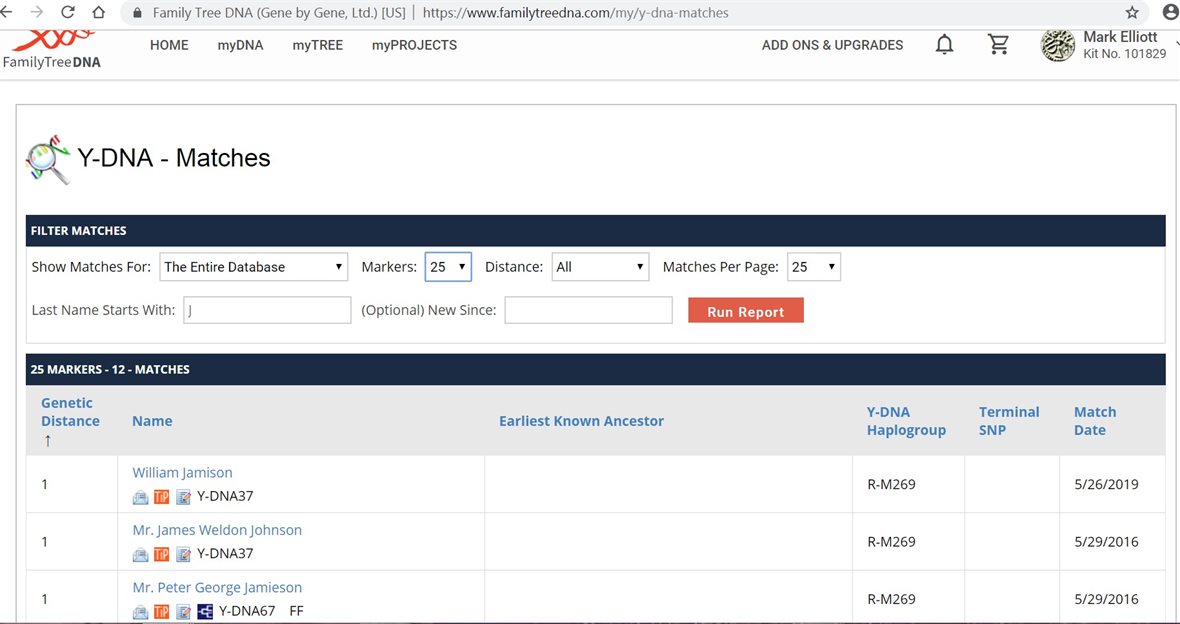Click the Last Name Starts With field
The height and width of the screenshot is (624, 1180).
click(x=267, y=310)
